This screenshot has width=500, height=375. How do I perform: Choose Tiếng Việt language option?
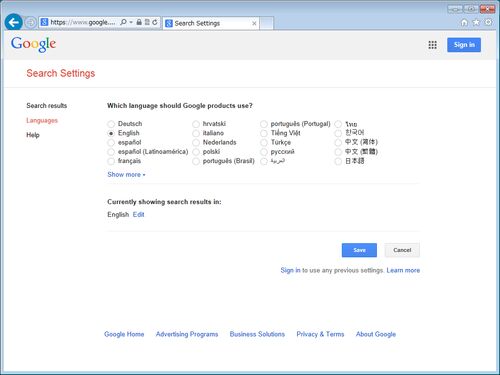[x=264, y=133]
